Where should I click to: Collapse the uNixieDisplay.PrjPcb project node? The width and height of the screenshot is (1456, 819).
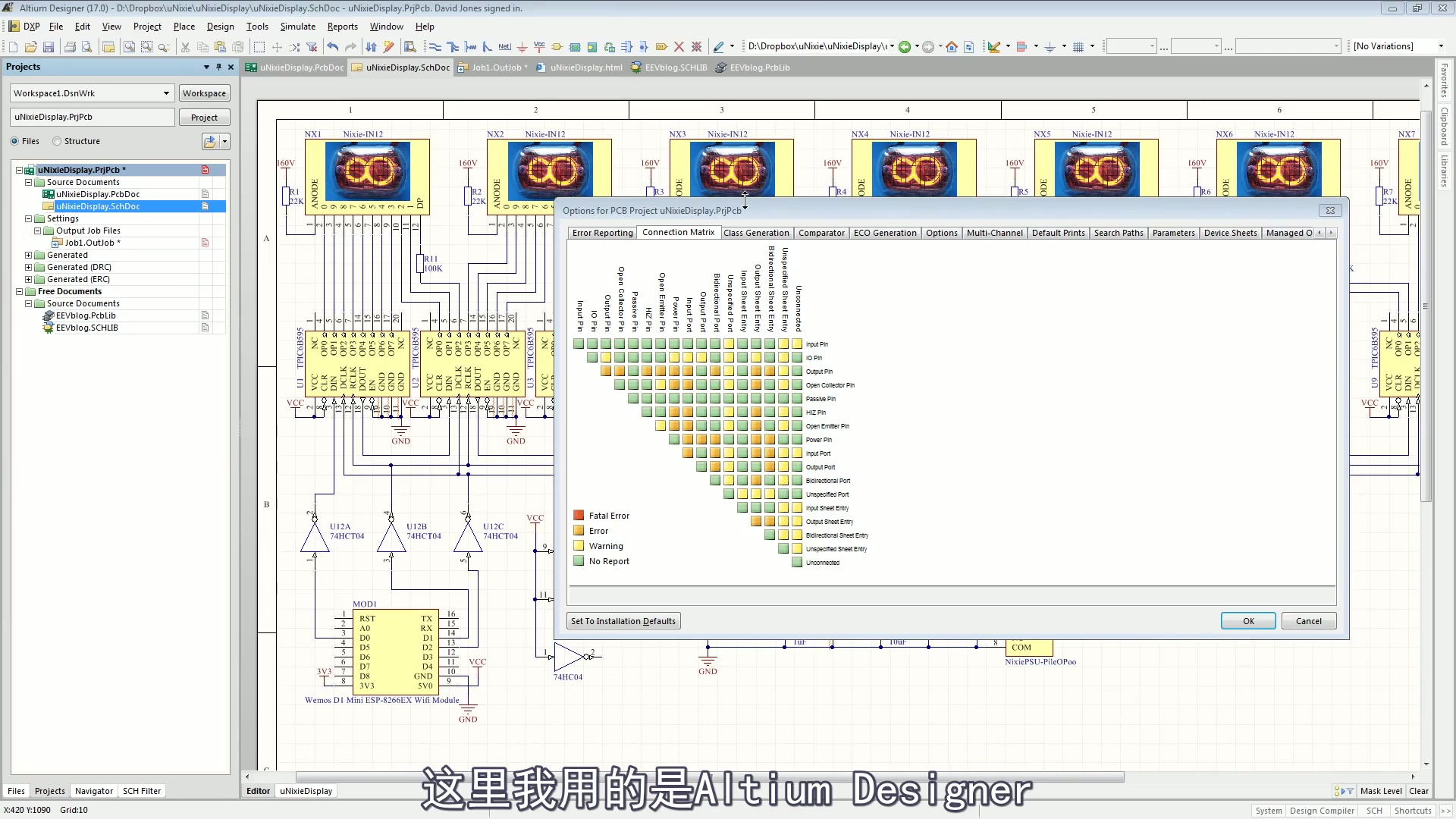[x=20, y=170]
